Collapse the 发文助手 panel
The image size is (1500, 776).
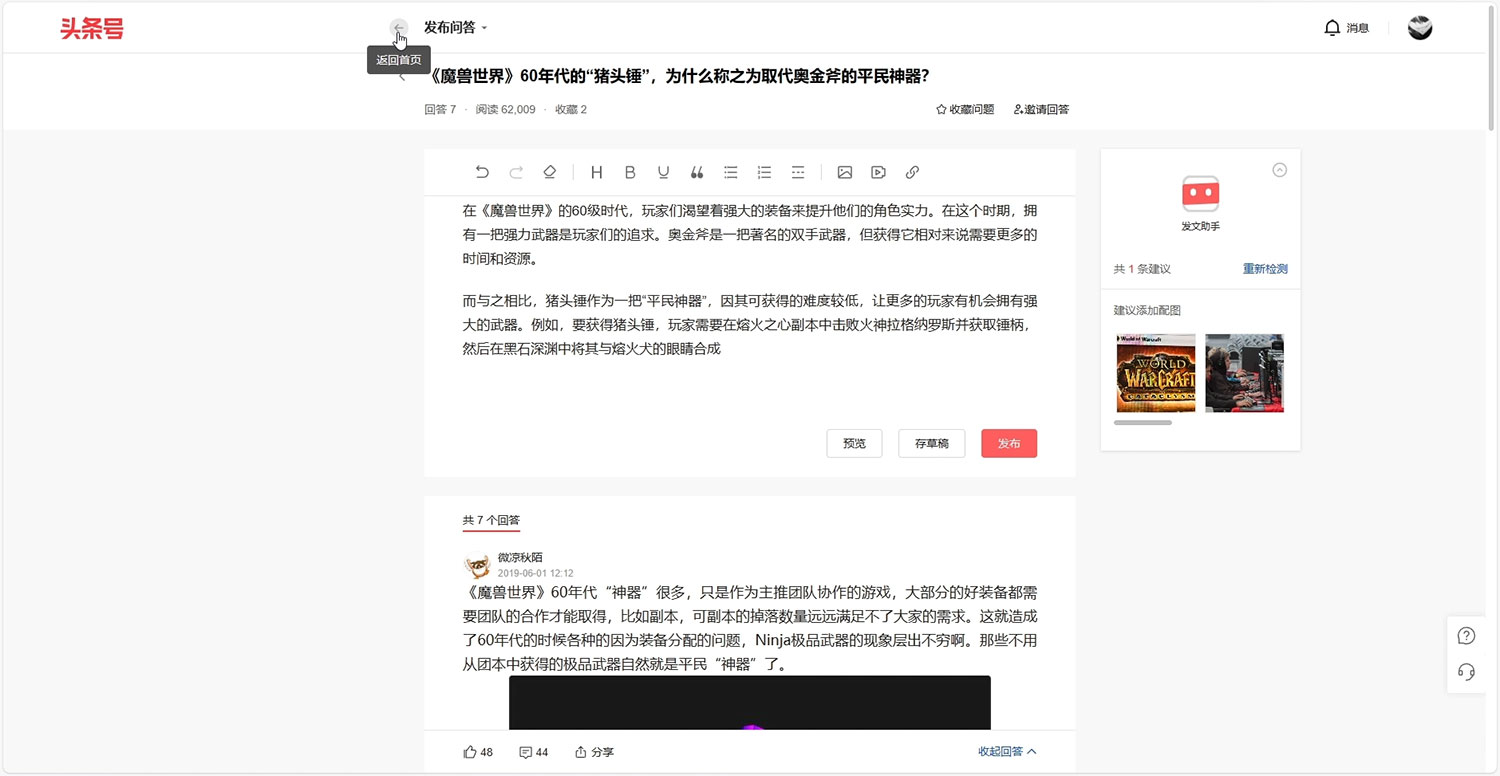point(1280,170)
